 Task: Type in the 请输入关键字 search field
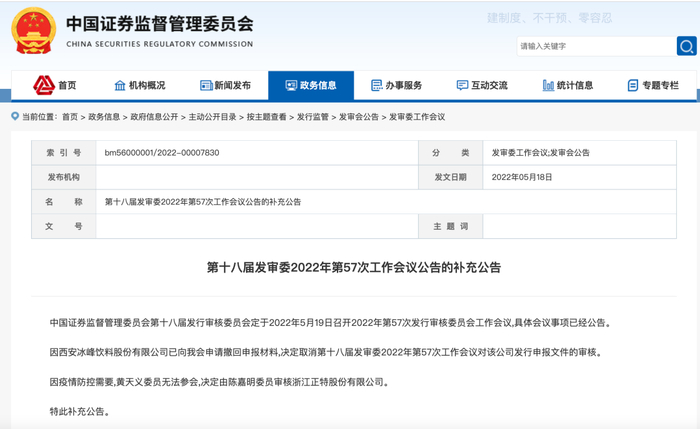pos(594,46)
